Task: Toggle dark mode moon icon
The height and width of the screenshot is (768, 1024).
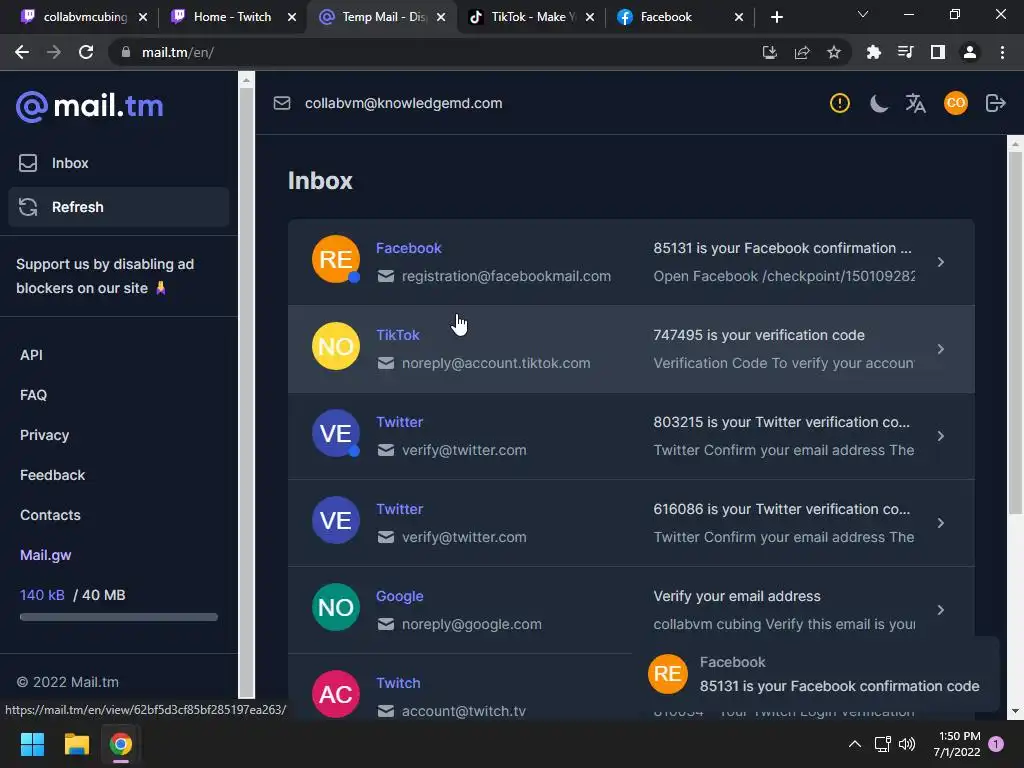Action: coord(878,103)
